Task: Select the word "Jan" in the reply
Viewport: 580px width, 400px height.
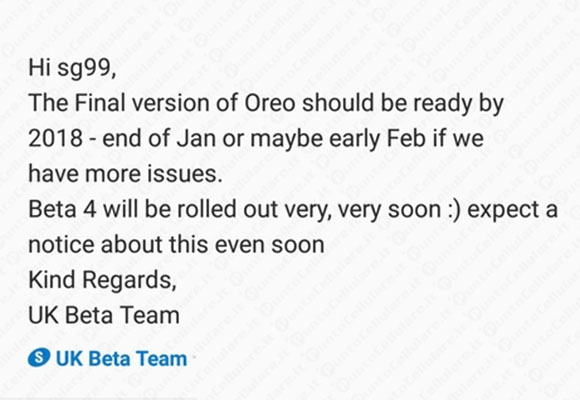Action: click(196, 138)
